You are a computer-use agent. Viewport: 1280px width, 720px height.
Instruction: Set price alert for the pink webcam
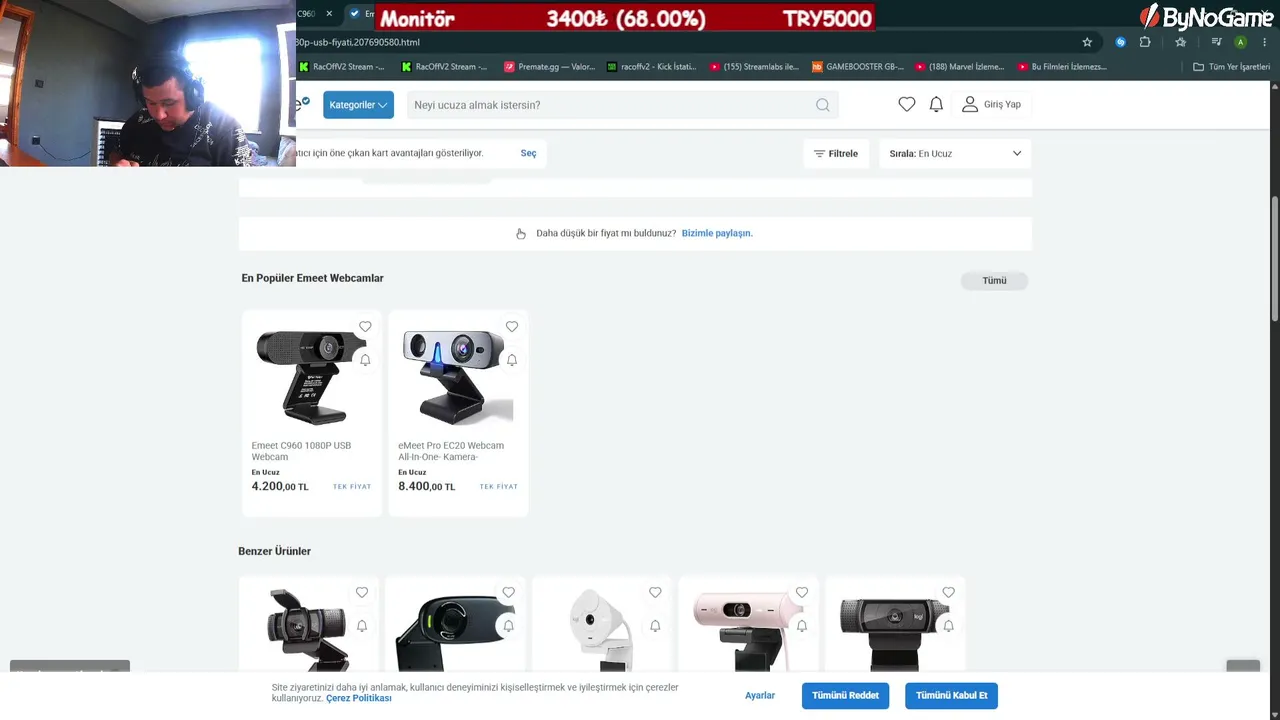(802, 626)
